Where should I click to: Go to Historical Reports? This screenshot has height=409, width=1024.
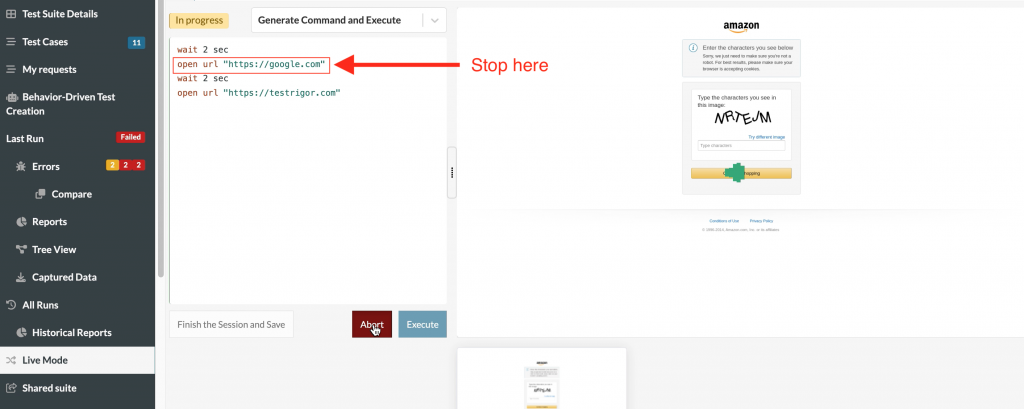71,332
